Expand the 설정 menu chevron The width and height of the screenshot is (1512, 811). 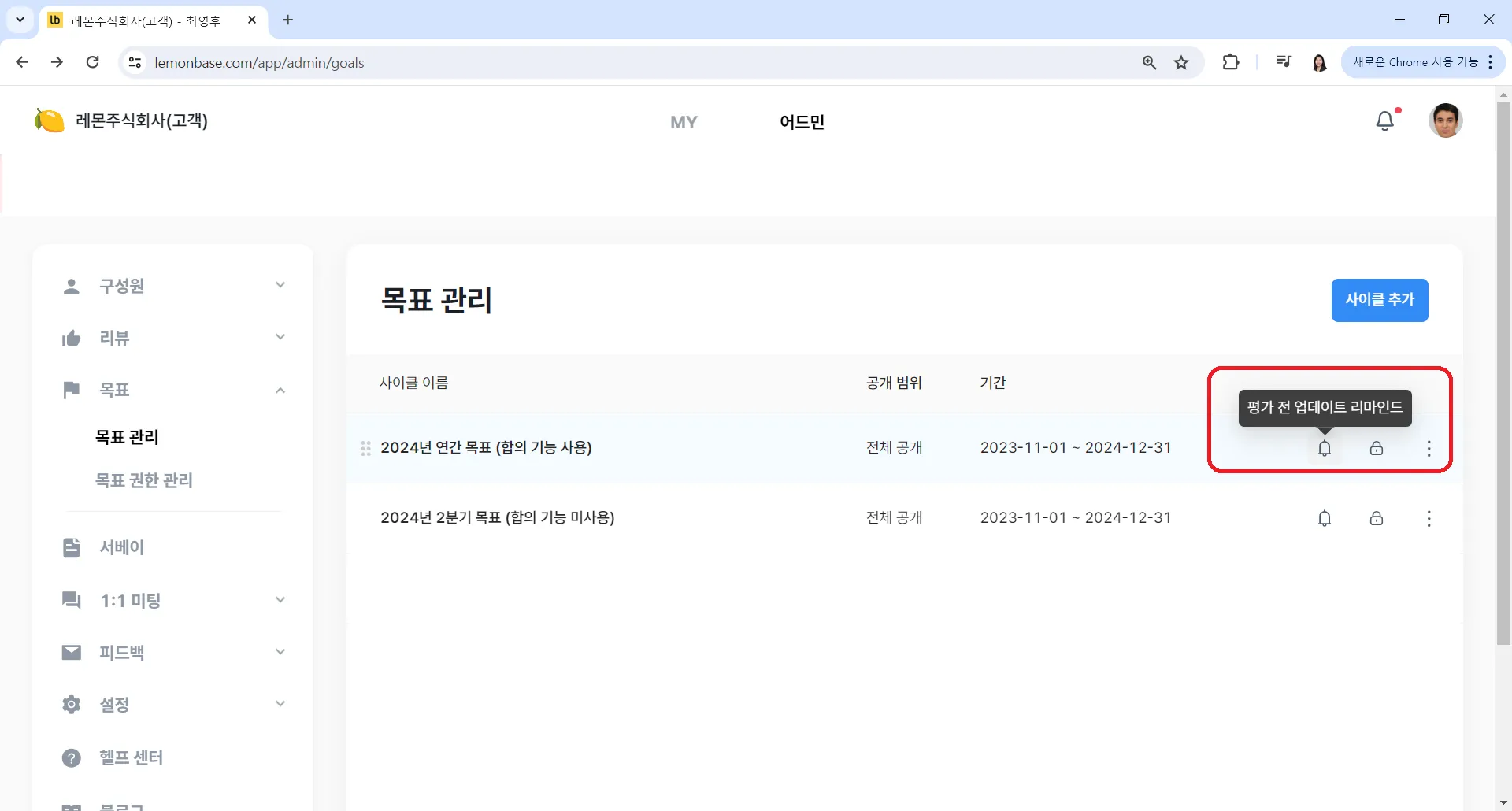280,704
